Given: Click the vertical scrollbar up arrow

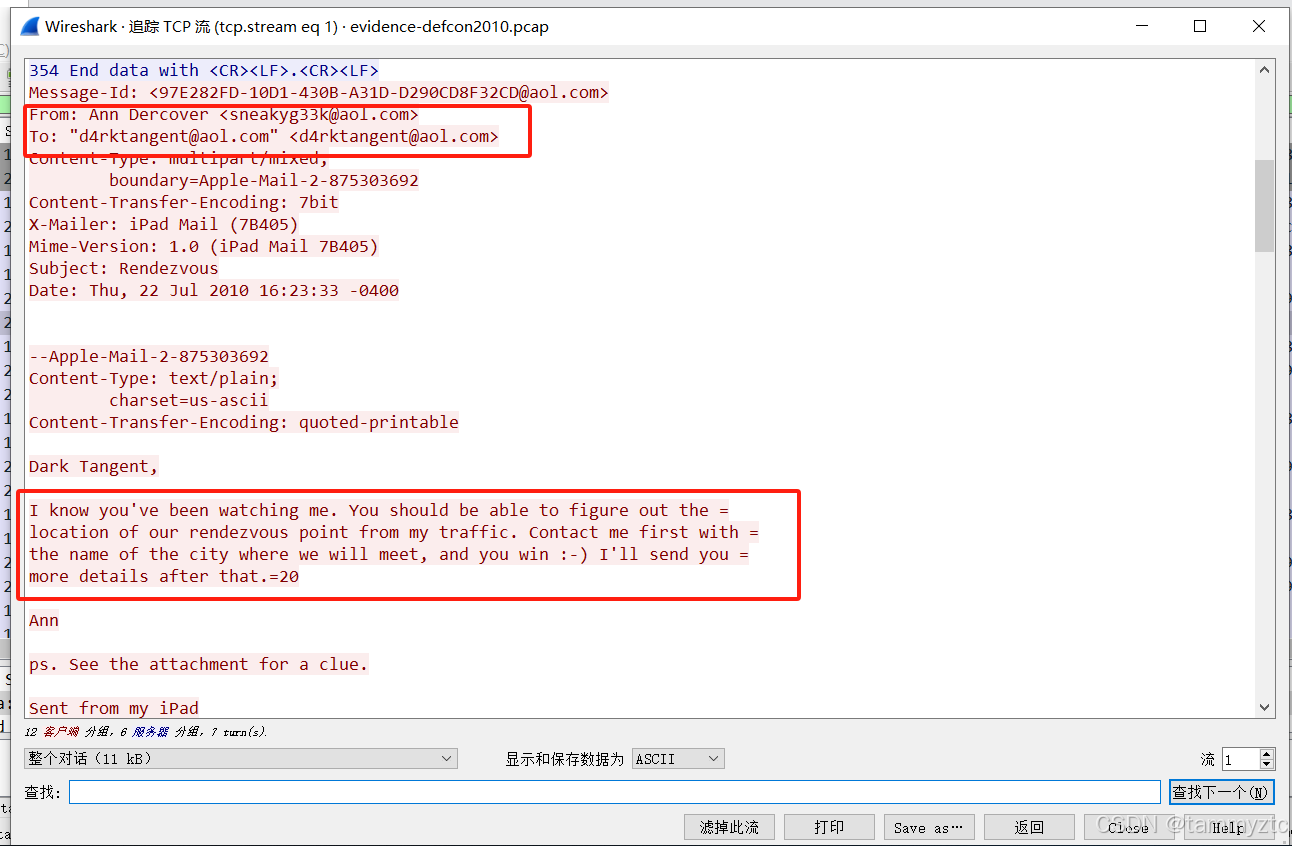Looking at the screenshot, I should 1265,70.
